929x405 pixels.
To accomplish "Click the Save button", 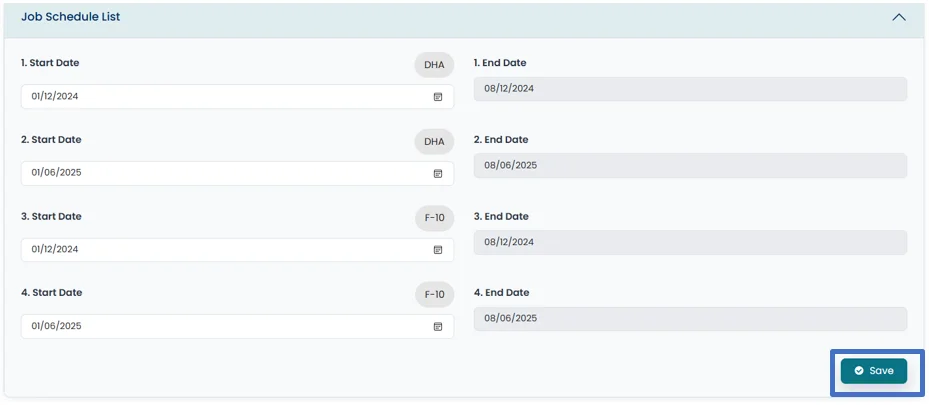I will [874, 371].
